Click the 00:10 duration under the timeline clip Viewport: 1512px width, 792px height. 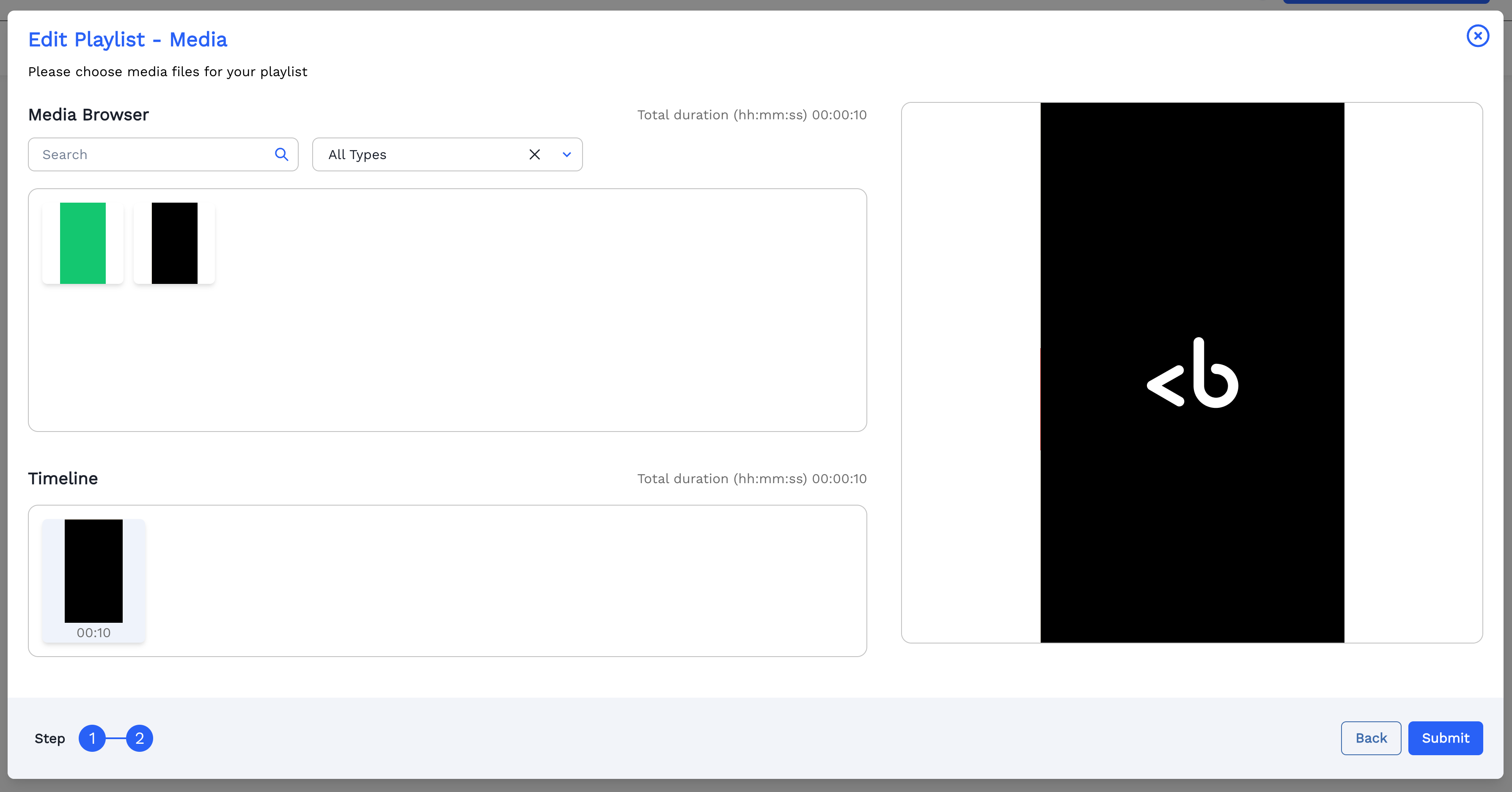tap(93, 633)
